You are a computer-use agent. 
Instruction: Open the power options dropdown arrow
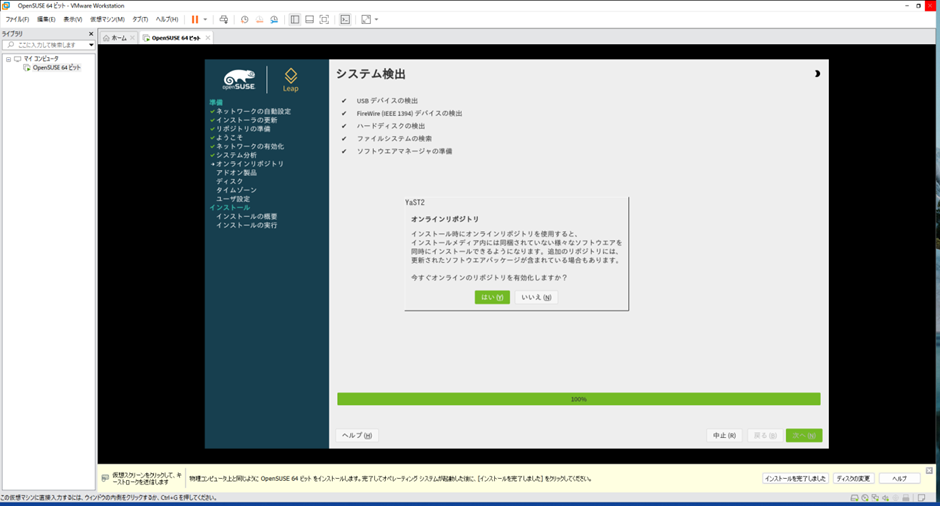click(x=205, y=19)
